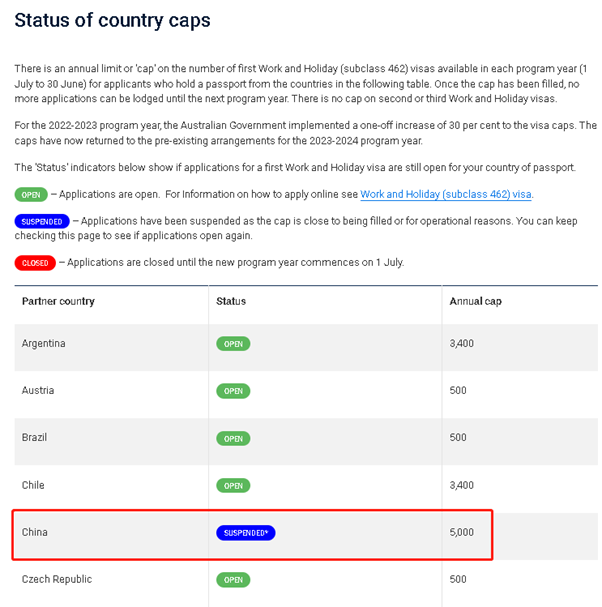Click the green OPEN badge in the legend
The width and height of the screenshot is (602, 607).
point(31,195)
